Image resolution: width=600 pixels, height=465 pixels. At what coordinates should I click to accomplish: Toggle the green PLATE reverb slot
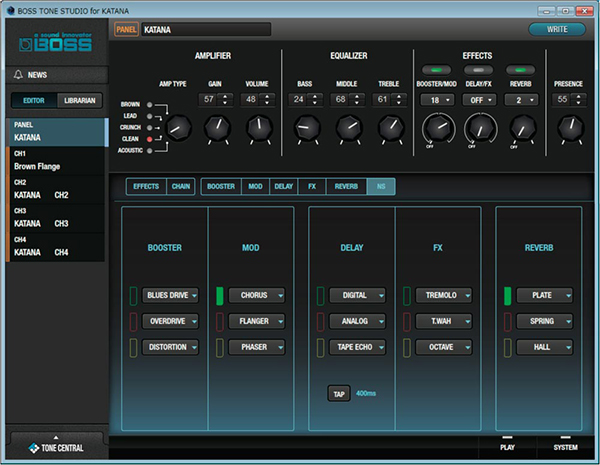tap(507, 296)
